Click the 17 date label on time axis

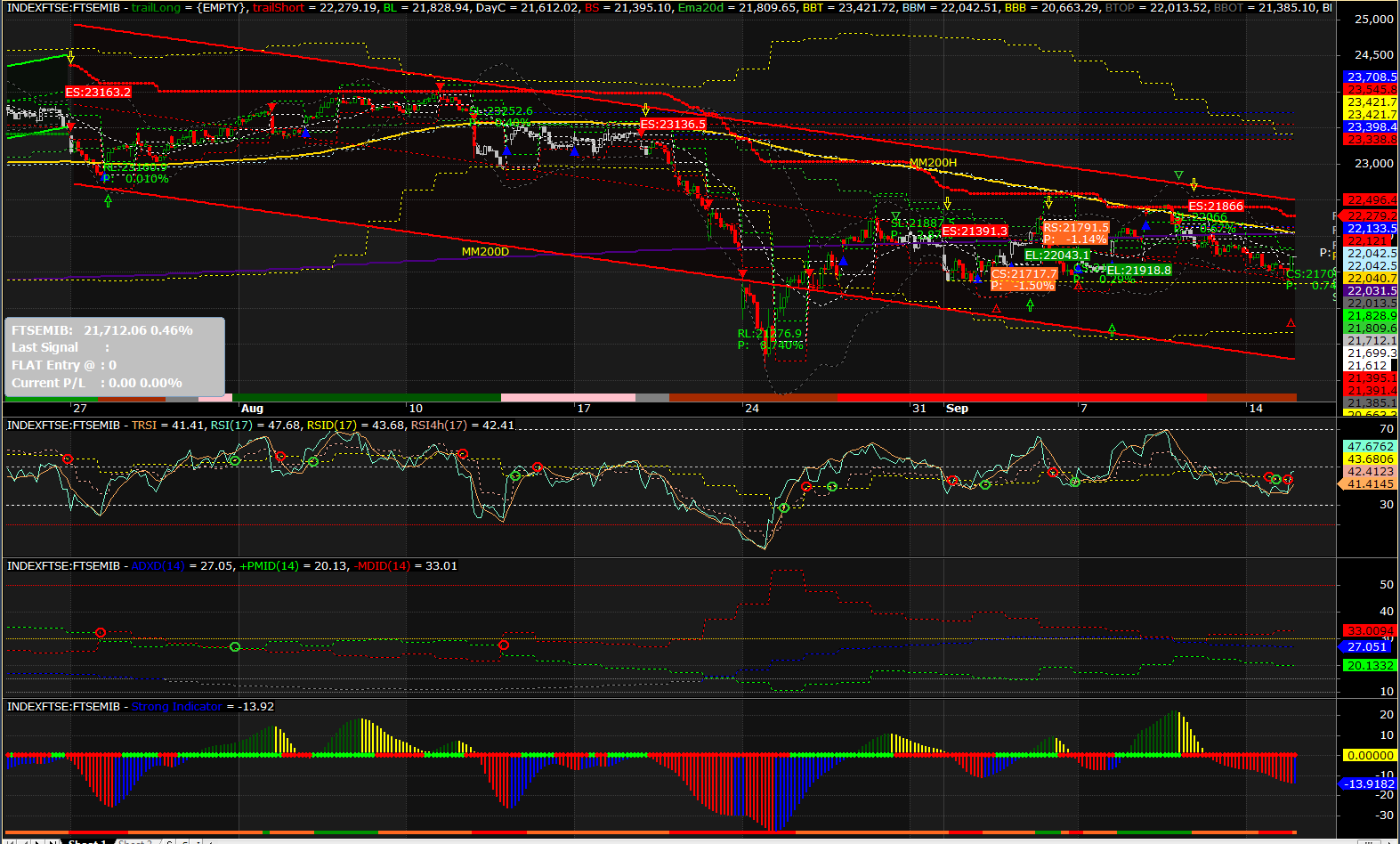click(x=584, y=409)
